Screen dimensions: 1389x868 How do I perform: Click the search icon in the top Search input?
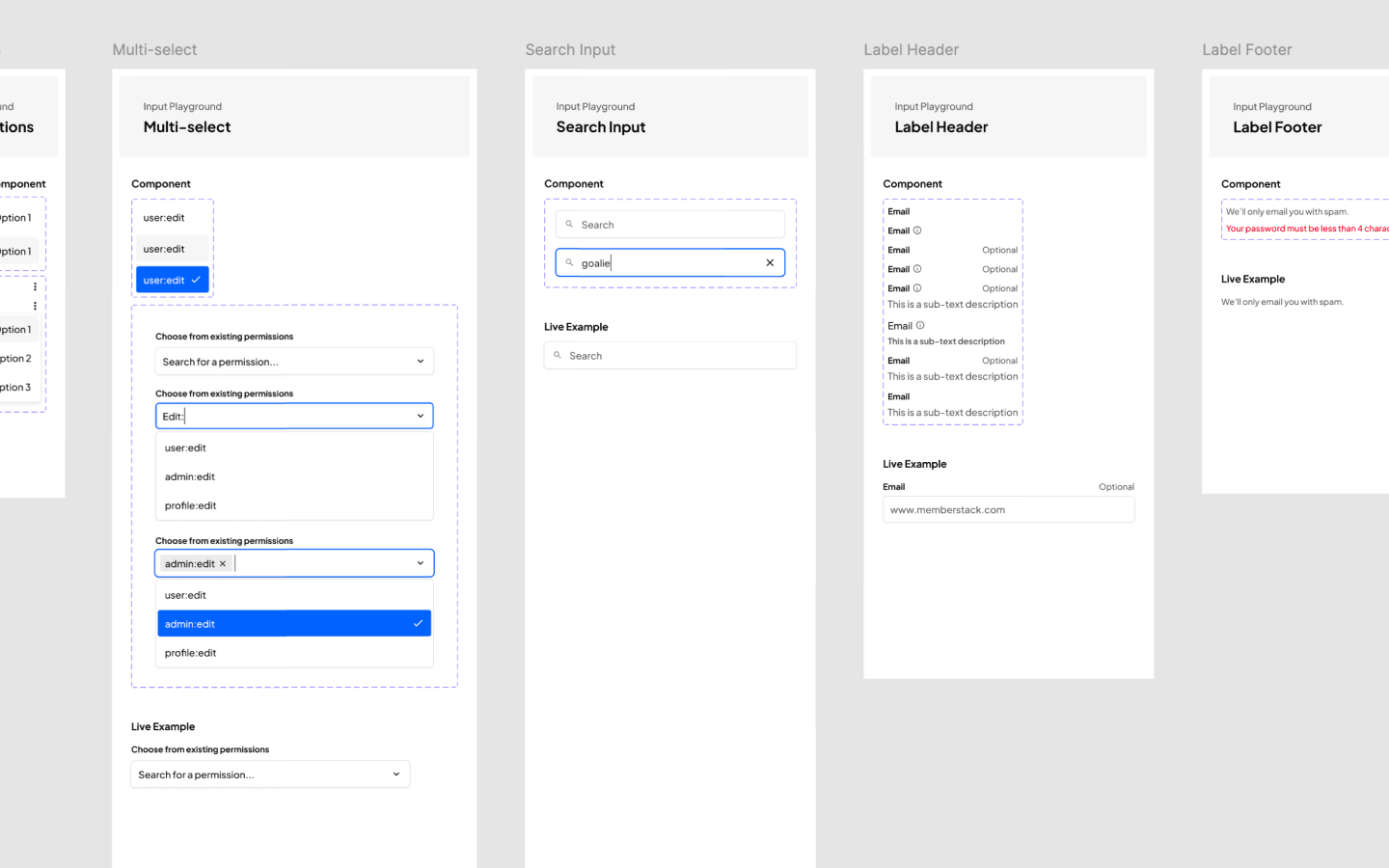[569, 224]
